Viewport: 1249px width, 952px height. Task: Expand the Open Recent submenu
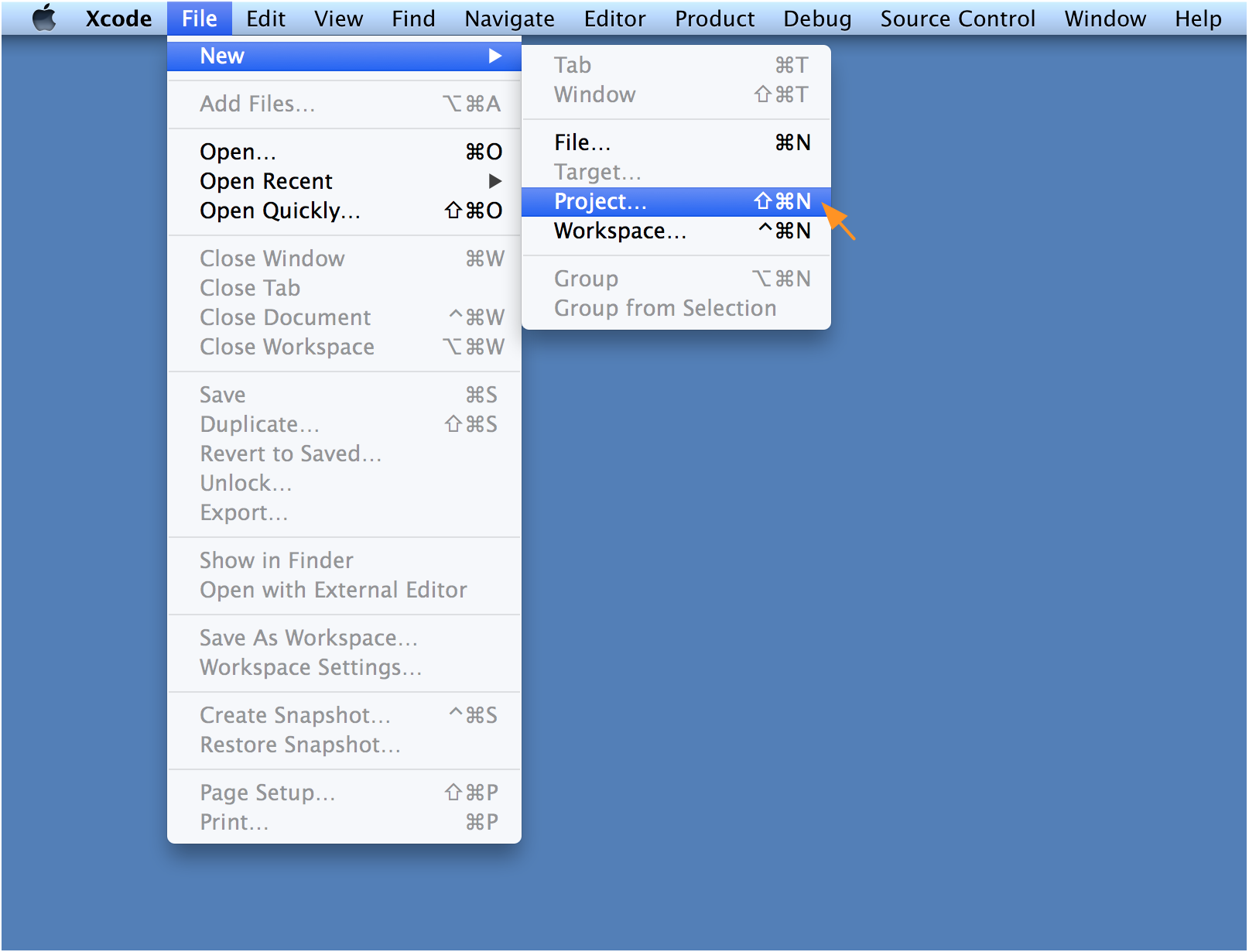click(344, 181)
